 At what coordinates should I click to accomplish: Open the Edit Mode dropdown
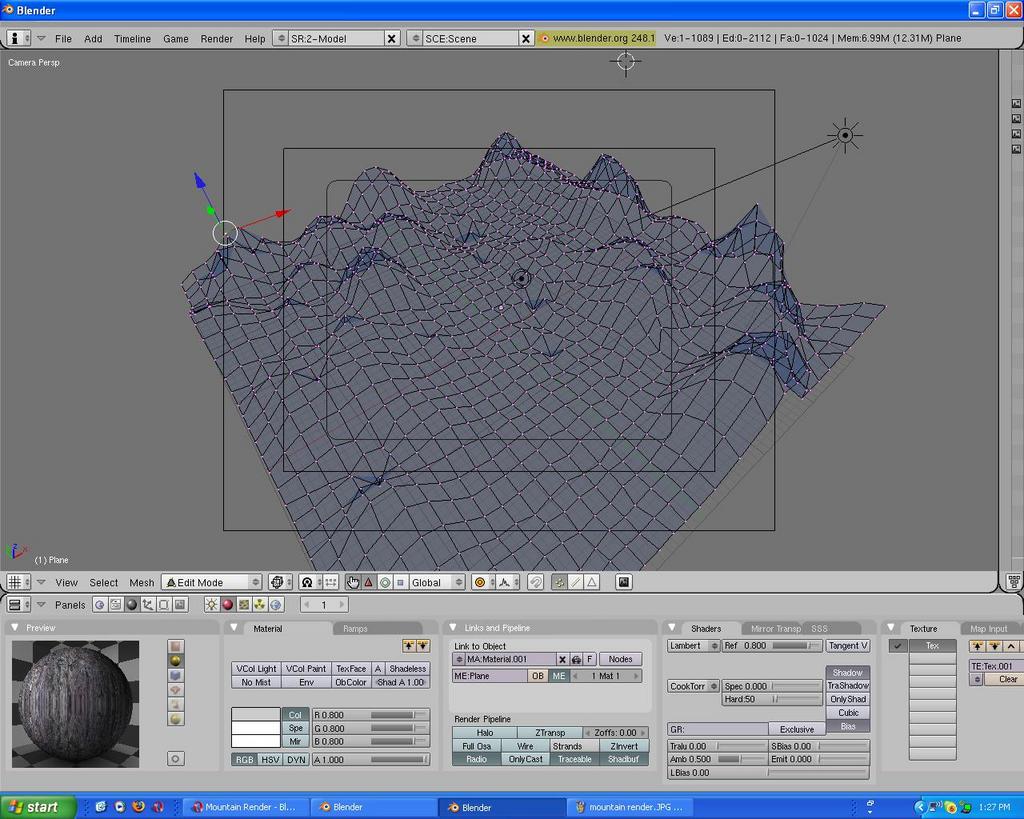tap(212, 582)
